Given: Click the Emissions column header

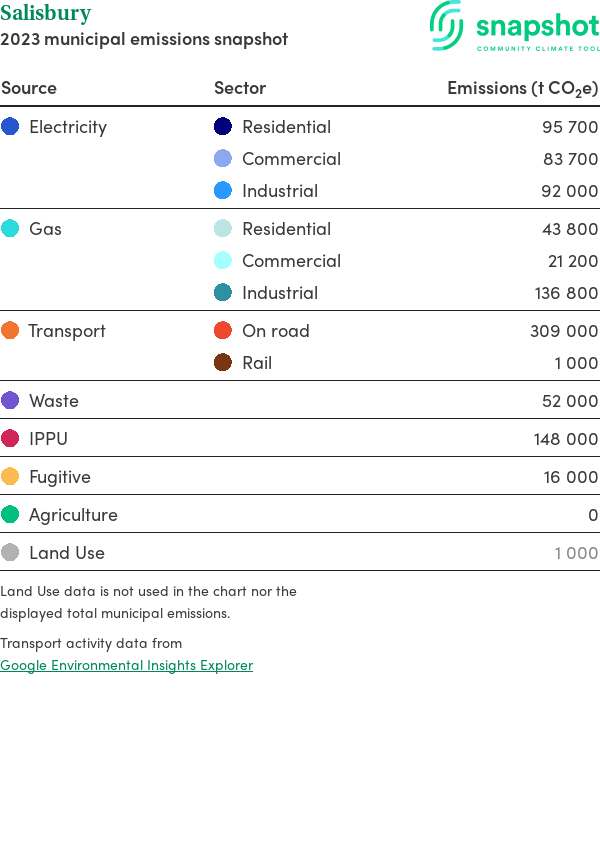Looking at the screenshot, I should click(x=522, y=88).
